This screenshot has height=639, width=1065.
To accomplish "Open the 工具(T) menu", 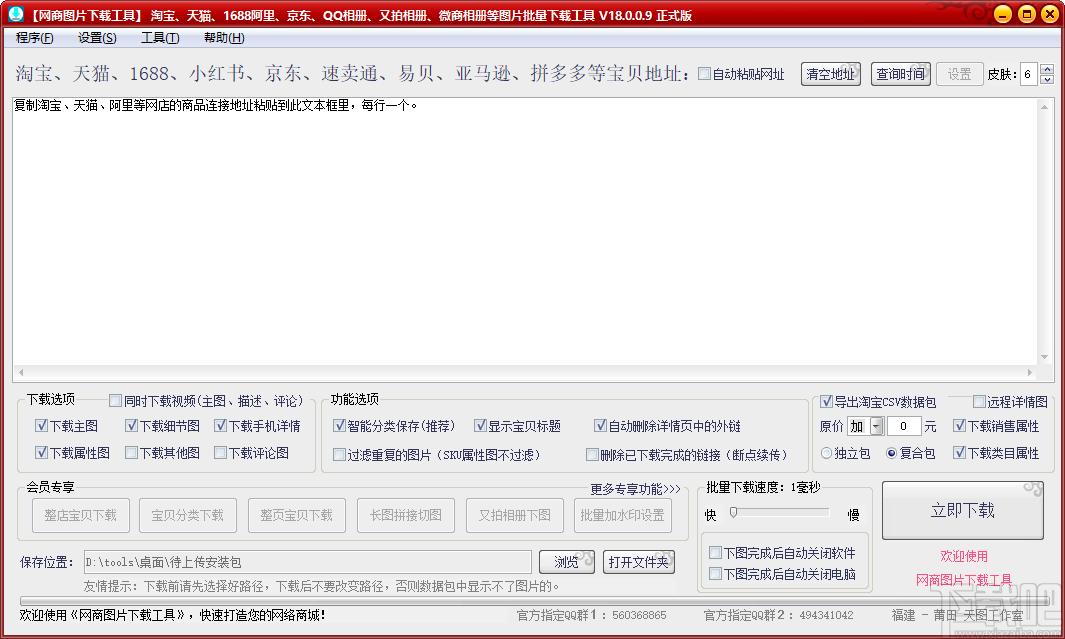I will [160, 38].
